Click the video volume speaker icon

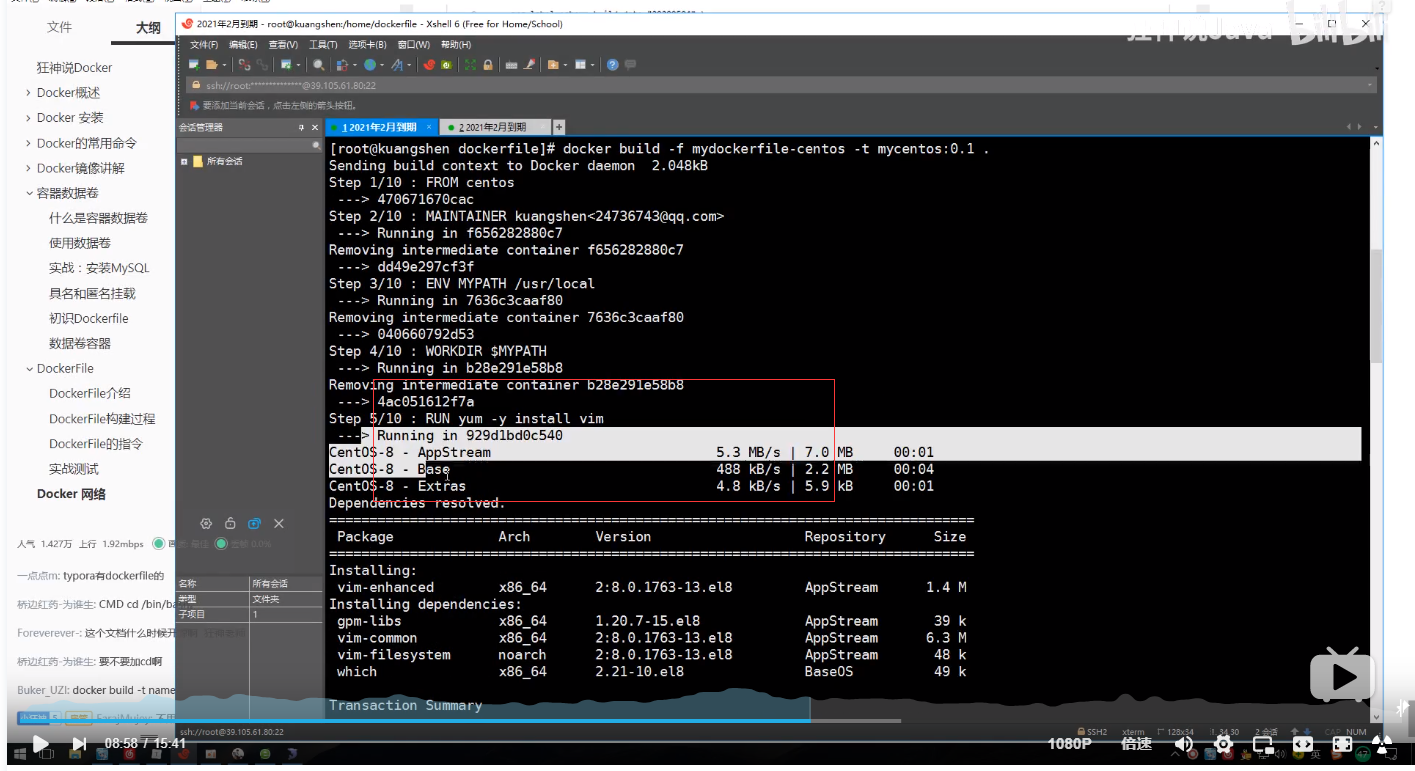coord(1184,744)
